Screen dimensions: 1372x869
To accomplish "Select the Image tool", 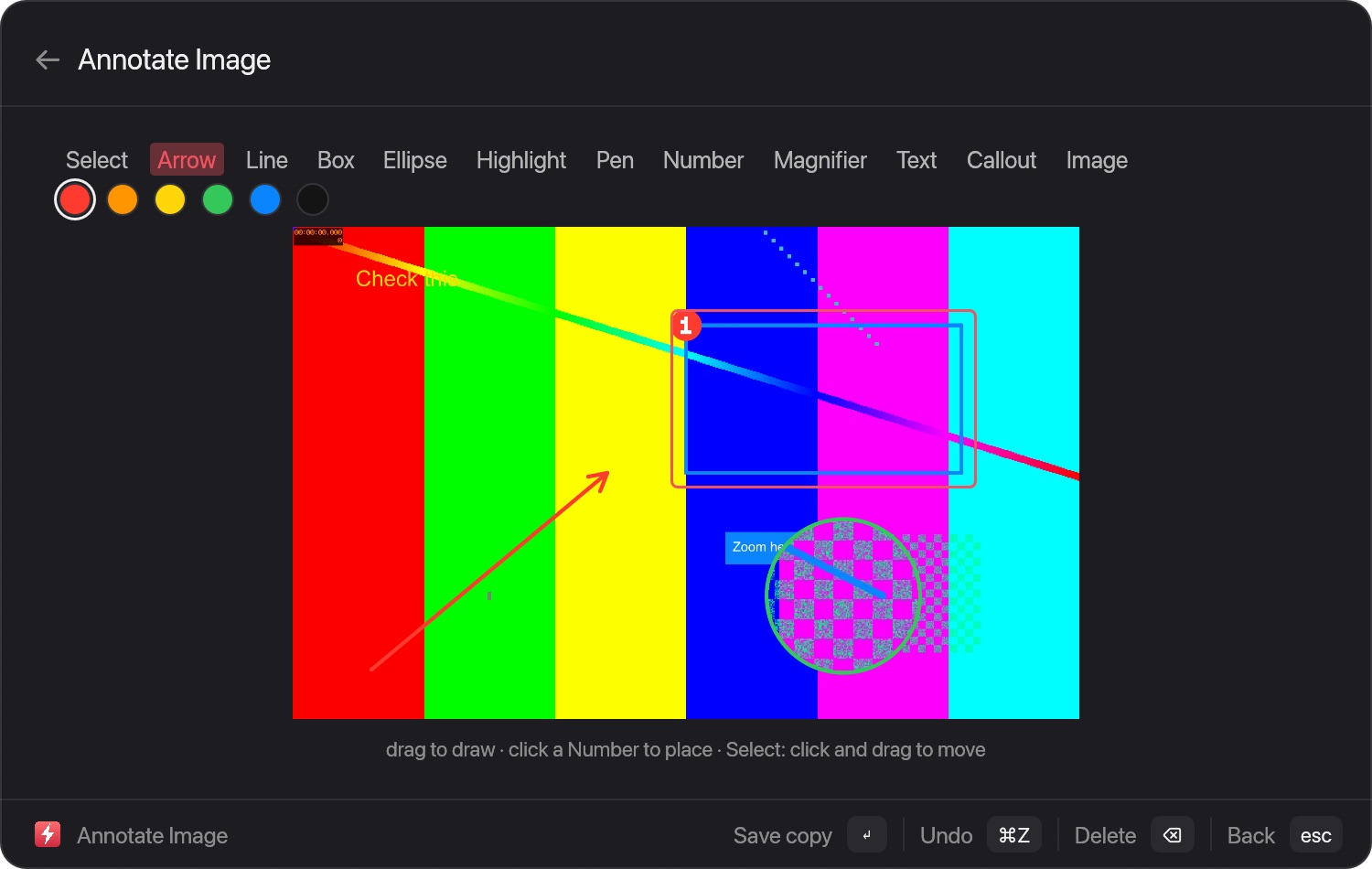I will point(1097,160).
